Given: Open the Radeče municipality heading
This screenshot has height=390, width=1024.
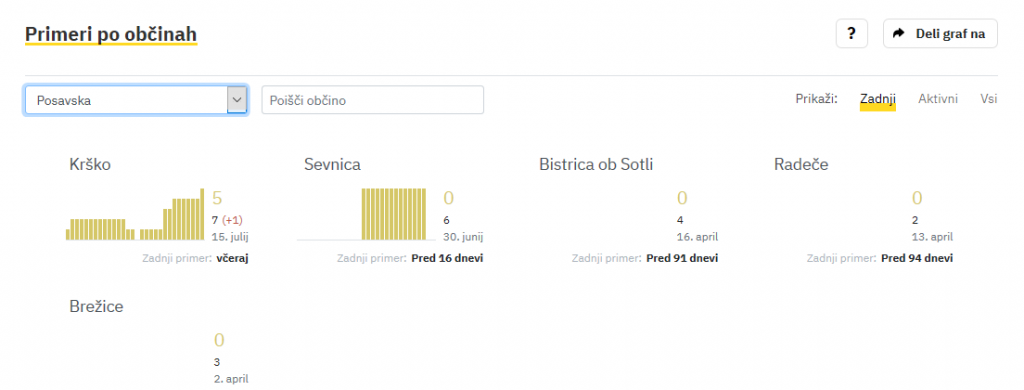Looking at the screenshot, I should pos(801,165).
